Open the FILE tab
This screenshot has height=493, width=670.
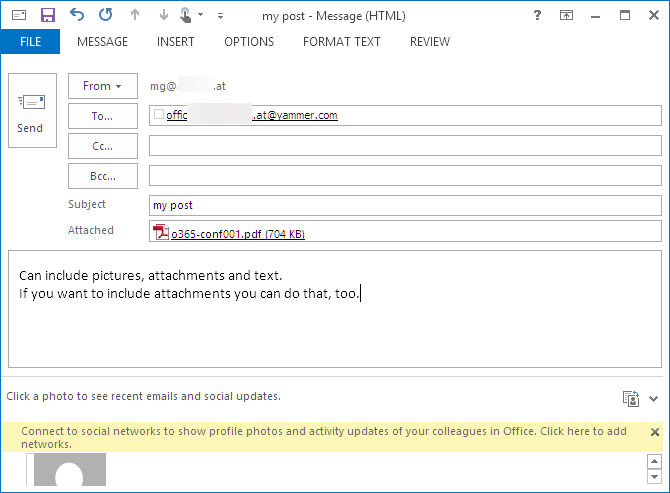pos(30,42)
